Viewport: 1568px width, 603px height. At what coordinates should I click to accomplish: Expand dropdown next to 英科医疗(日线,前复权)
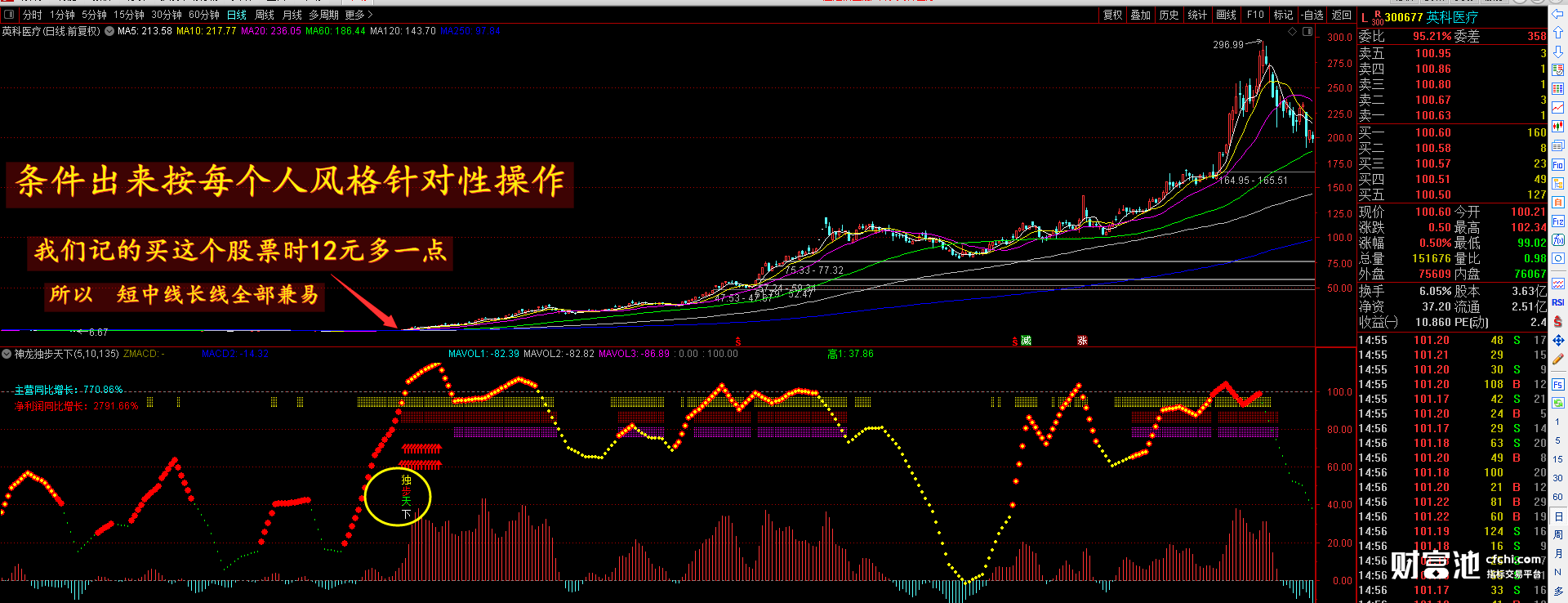coord(109,31)
